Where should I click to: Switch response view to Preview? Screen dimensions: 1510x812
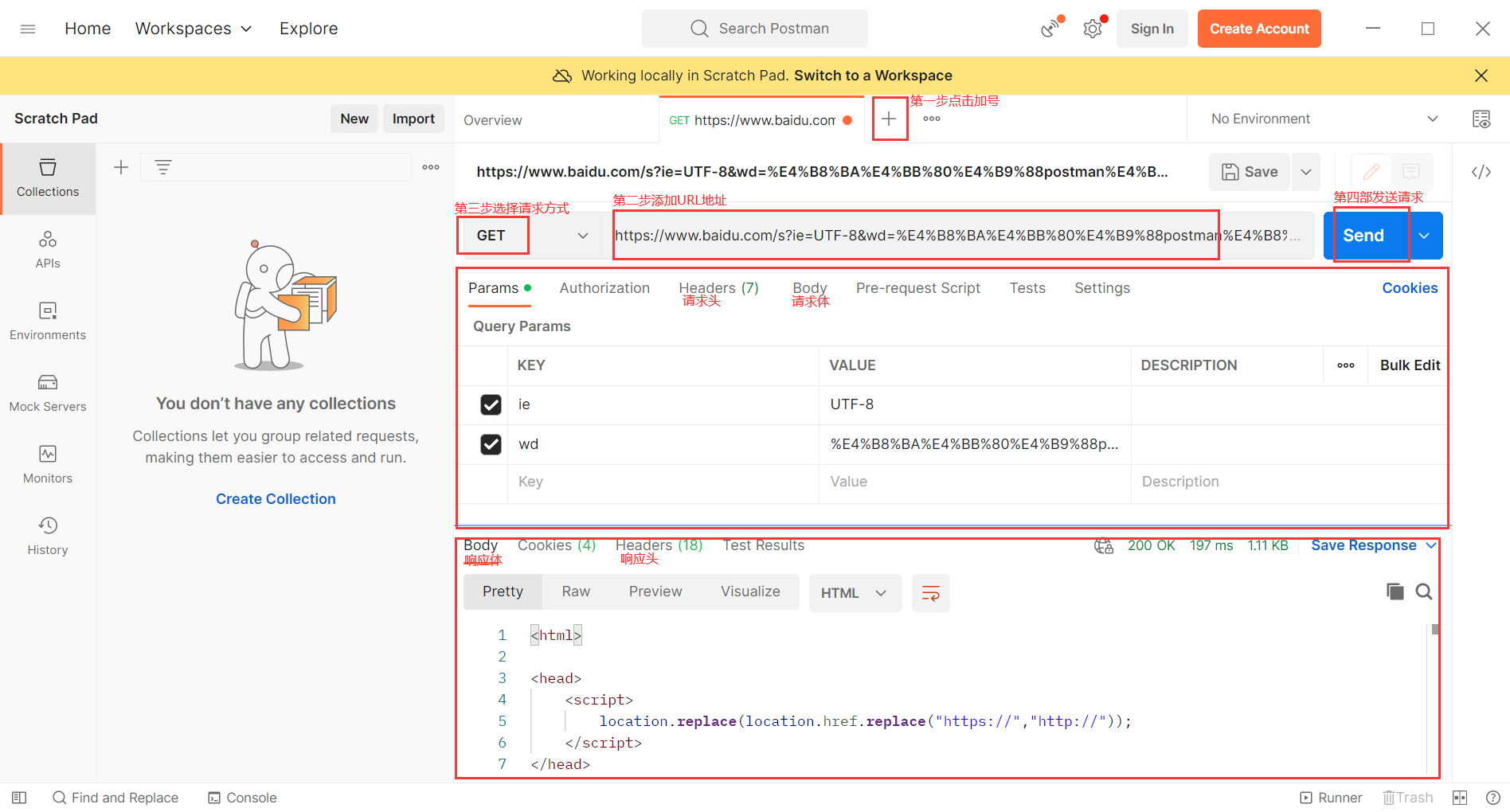(655, 591)
